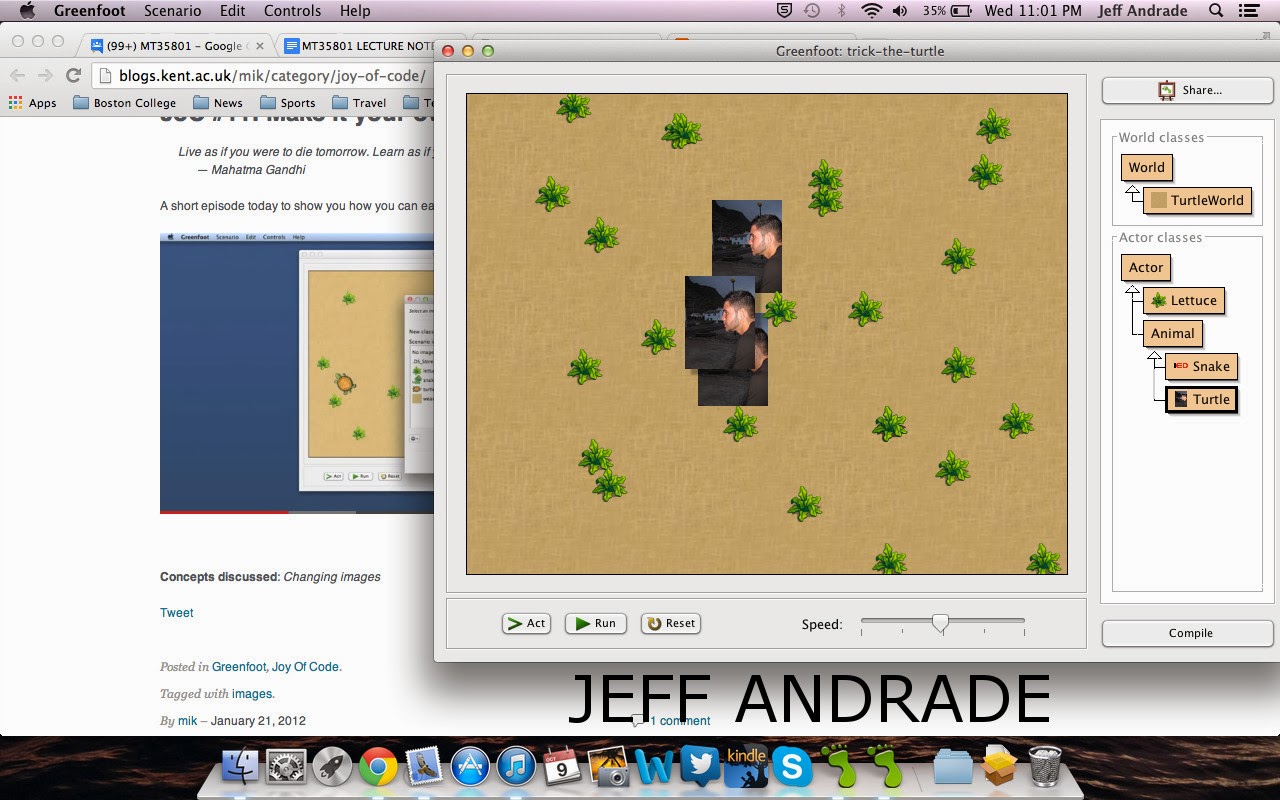Open iTunes from the Dock
The height and width of the screenshot is (800, 1280).
[x=516, y=767]
